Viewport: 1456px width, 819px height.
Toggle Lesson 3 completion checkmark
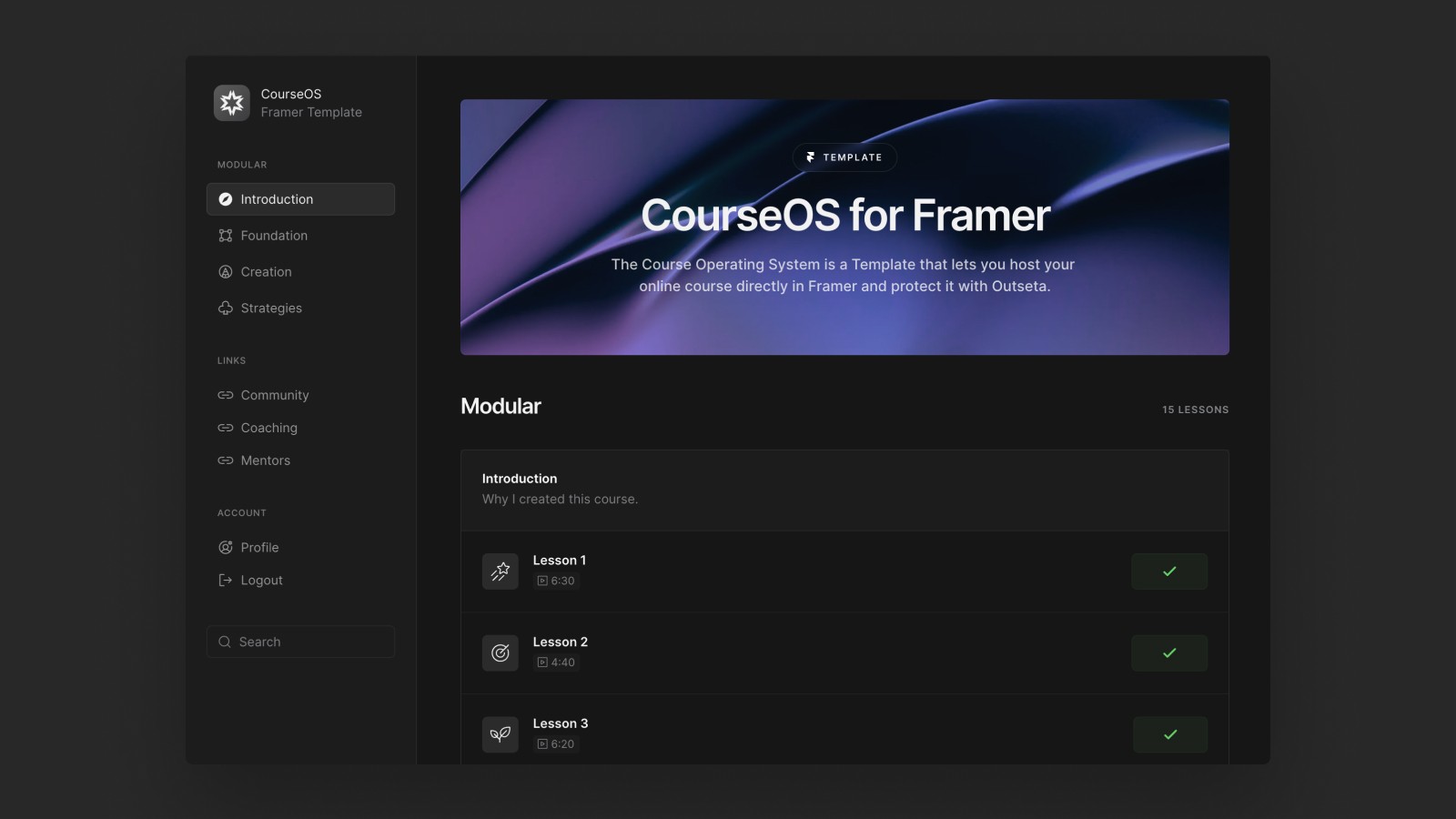coord(1170,734)
